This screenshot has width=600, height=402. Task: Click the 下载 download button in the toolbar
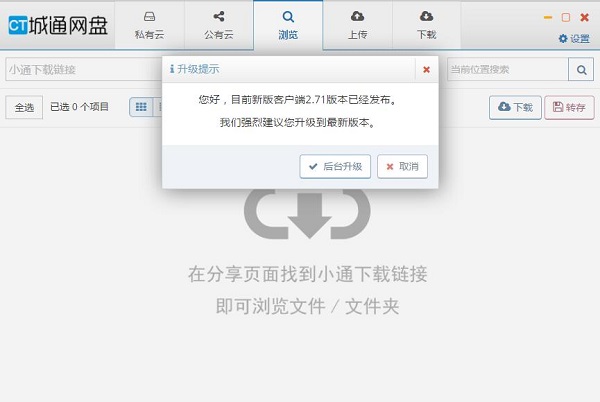pos(515,107)
